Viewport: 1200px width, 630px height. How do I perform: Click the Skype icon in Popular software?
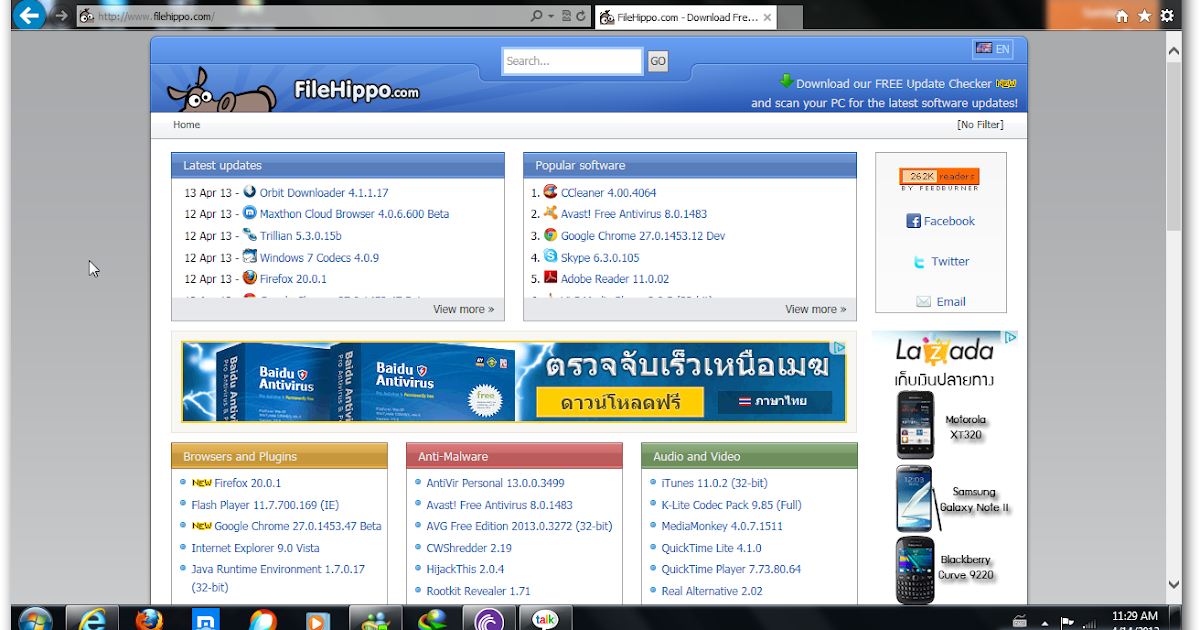pyautogui.click(x=550, y=256)
